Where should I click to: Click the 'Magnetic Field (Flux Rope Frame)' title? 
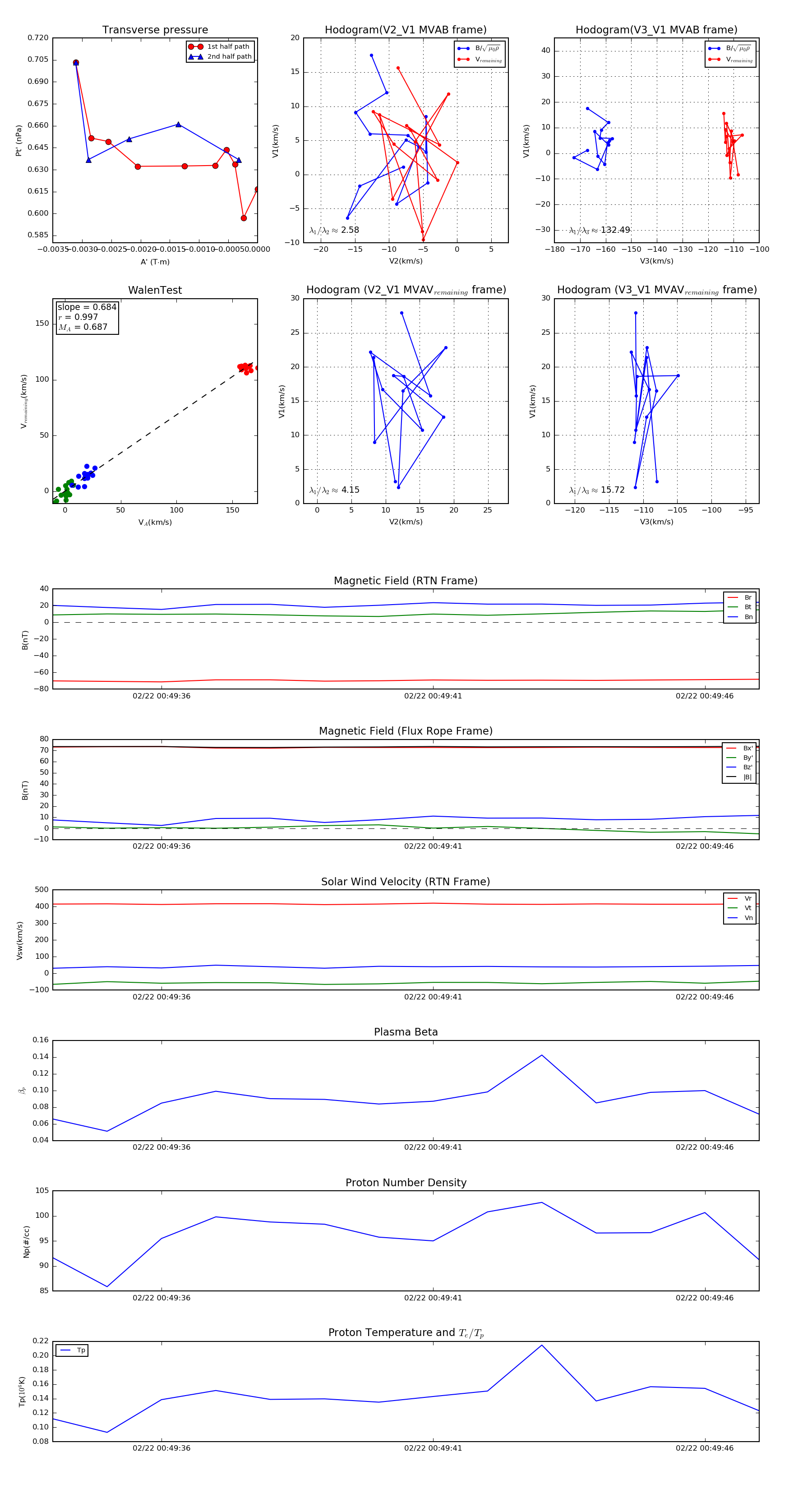(406, 731)
